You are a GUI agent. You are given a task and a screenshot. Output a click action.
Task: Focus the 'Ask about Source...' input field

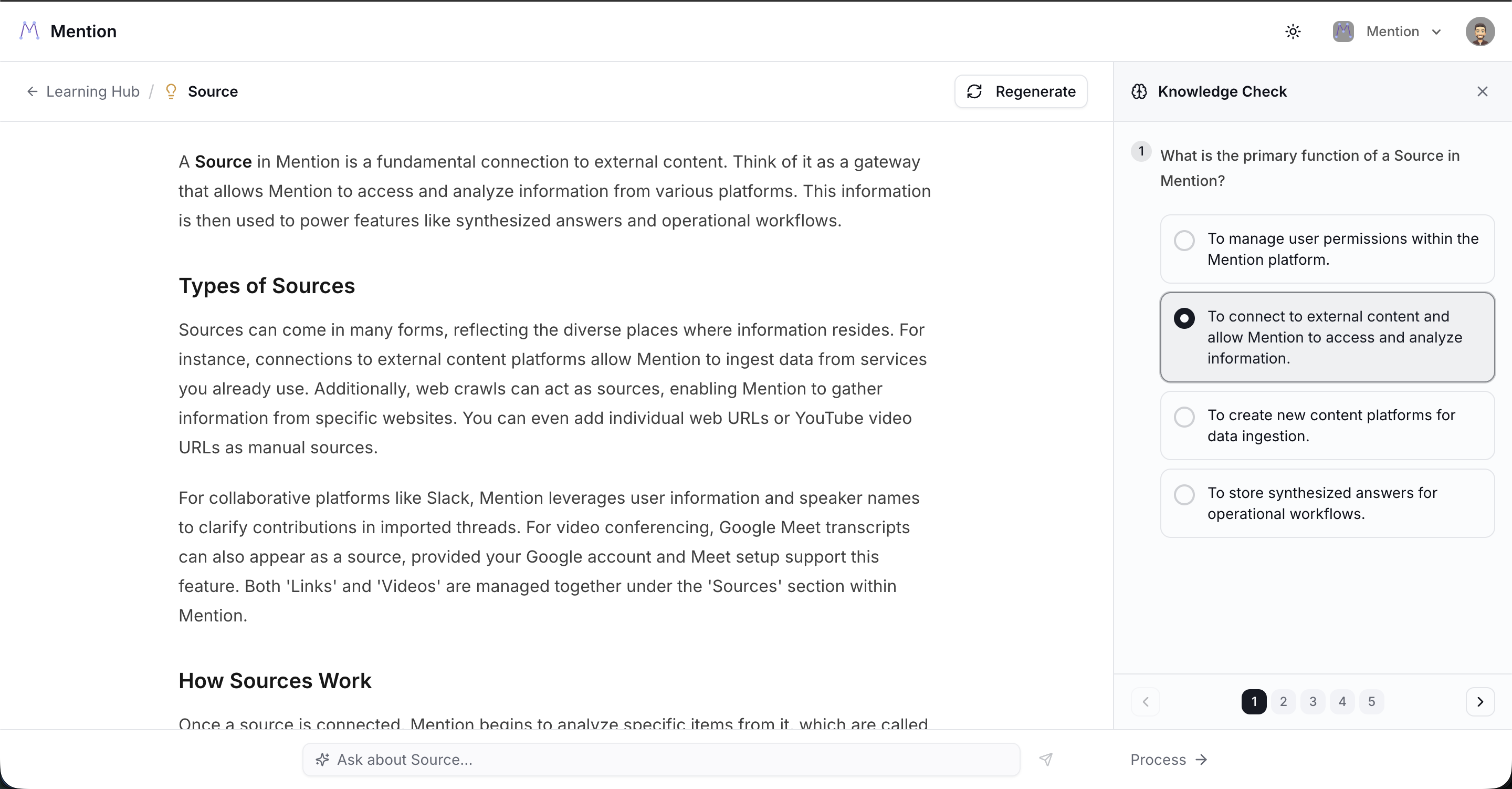[661, 760]
